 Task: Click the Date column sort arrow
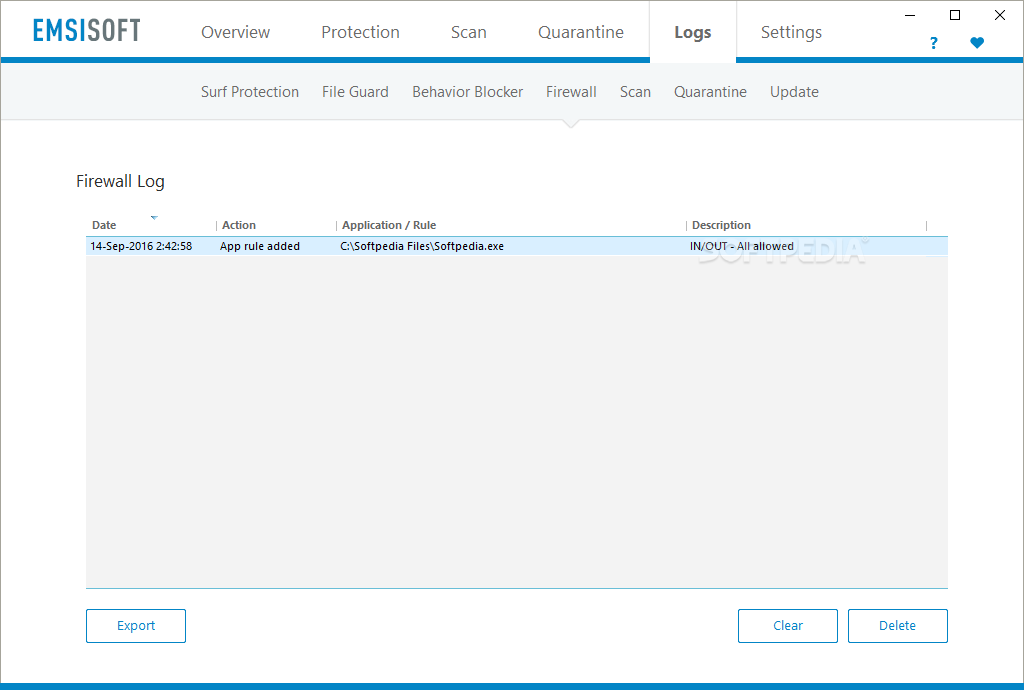coord(154,217)
